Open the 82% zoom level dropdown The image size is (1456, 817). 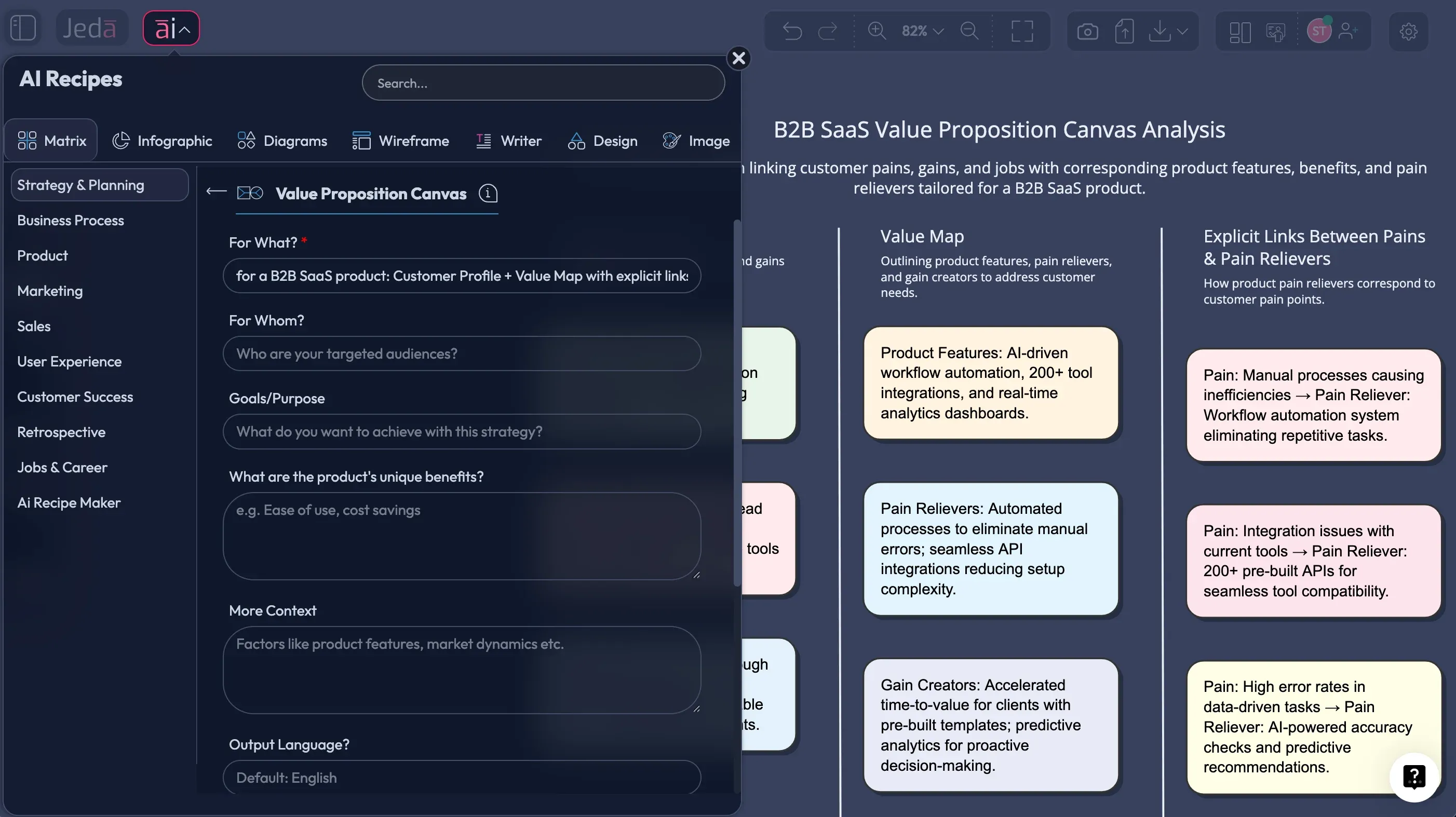pos(920,31)
